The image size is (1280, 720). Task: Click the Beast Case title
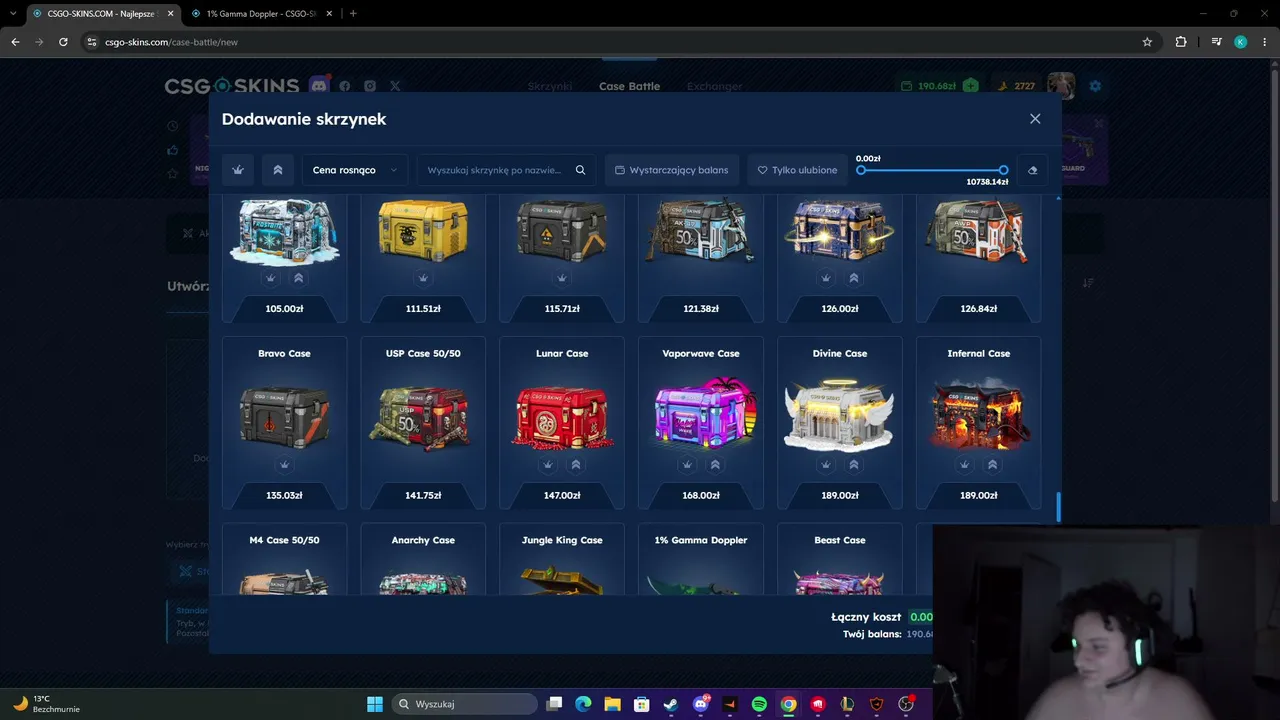tap(840, 540)
